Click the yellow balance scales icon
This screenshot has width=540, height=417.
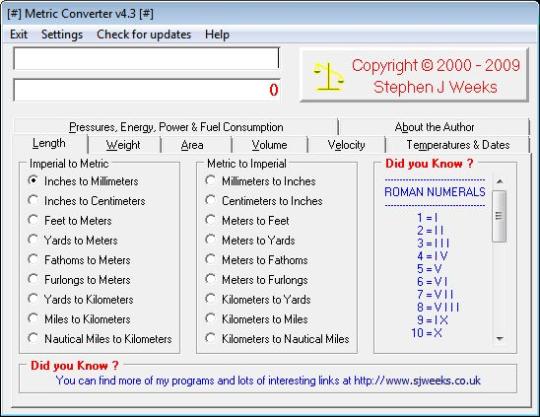[x=329, y=76]
